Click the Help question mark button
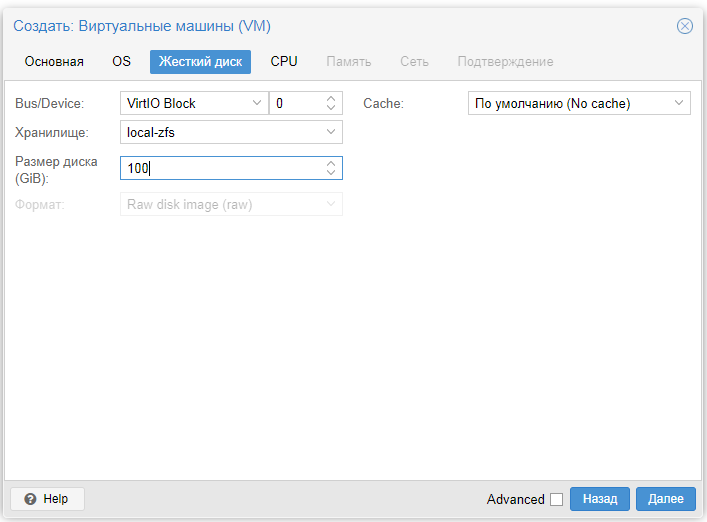The width and height of the screenshot is (707, 522). [x=47, y=499]
